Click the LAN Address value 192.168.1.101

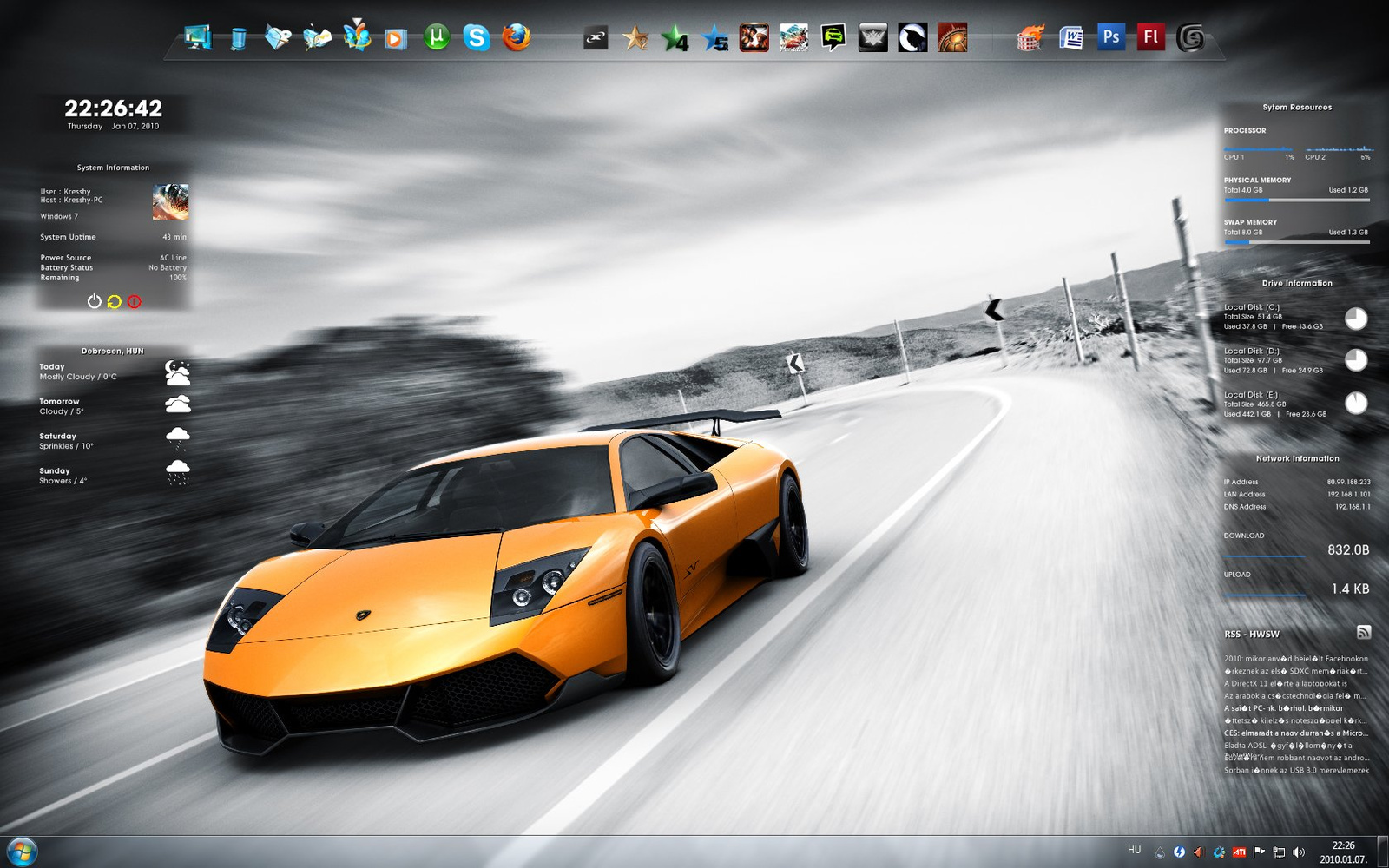click(x=1348, y=494)
